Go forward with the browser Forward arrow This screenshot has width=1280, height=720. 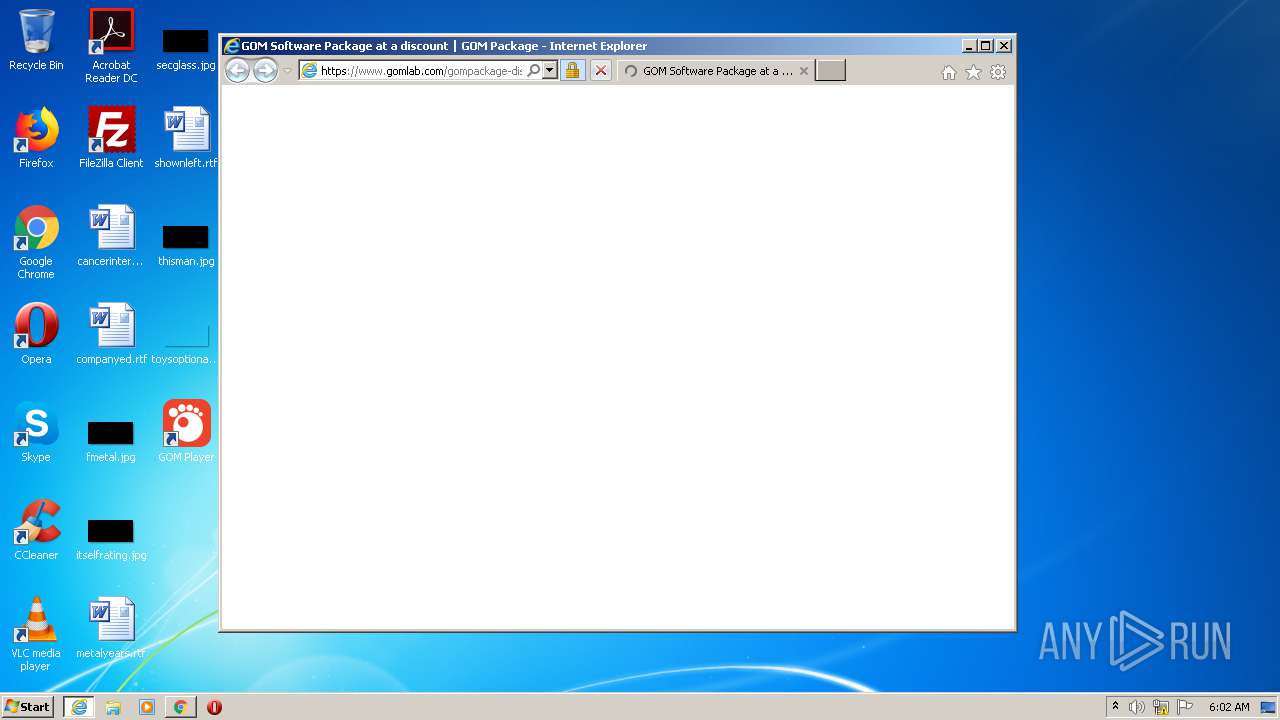pyautogui.click(x=265, y=70)
